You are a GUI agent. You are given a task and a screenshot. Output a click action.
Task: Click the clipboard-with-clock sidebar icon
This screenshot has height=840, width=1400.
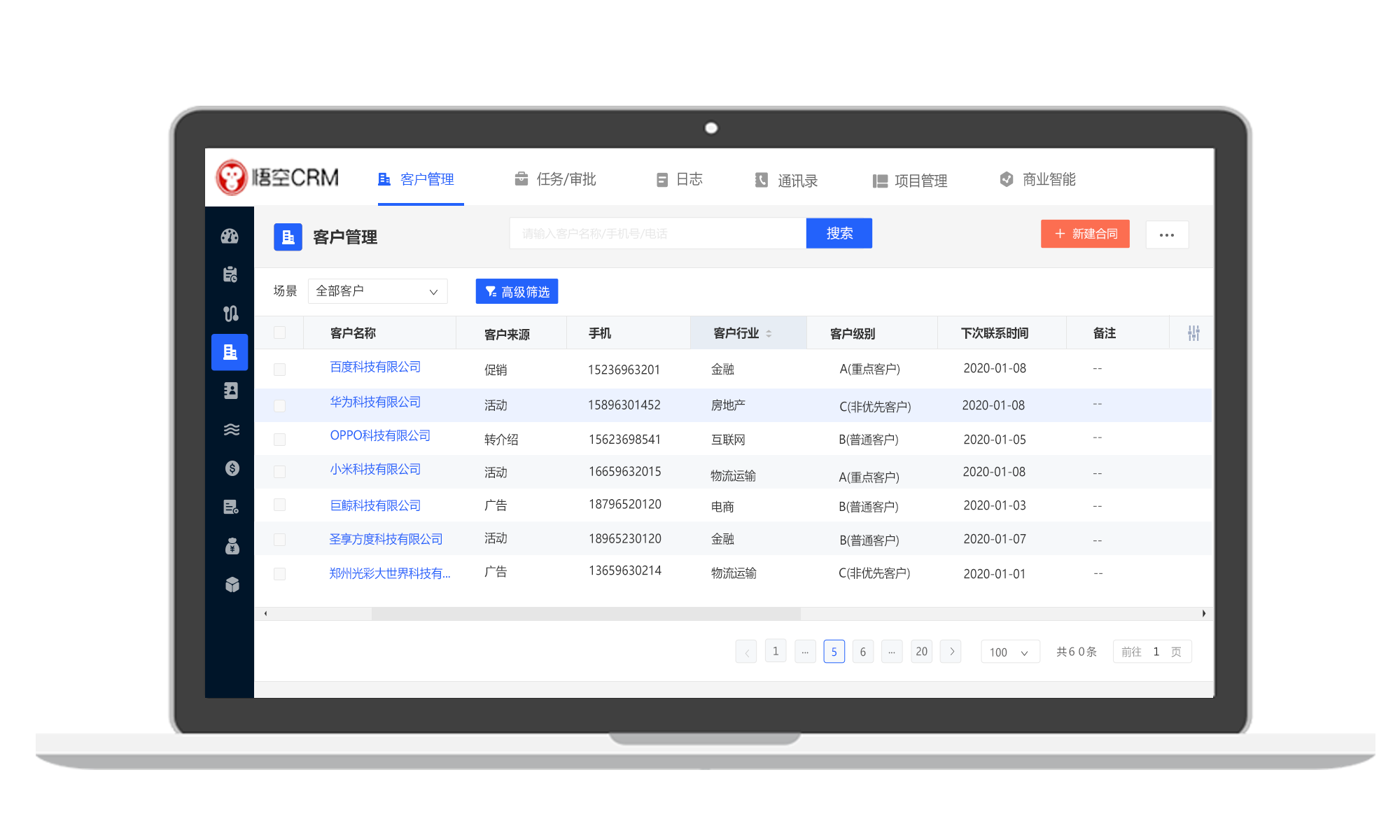(x=230, y=274)
